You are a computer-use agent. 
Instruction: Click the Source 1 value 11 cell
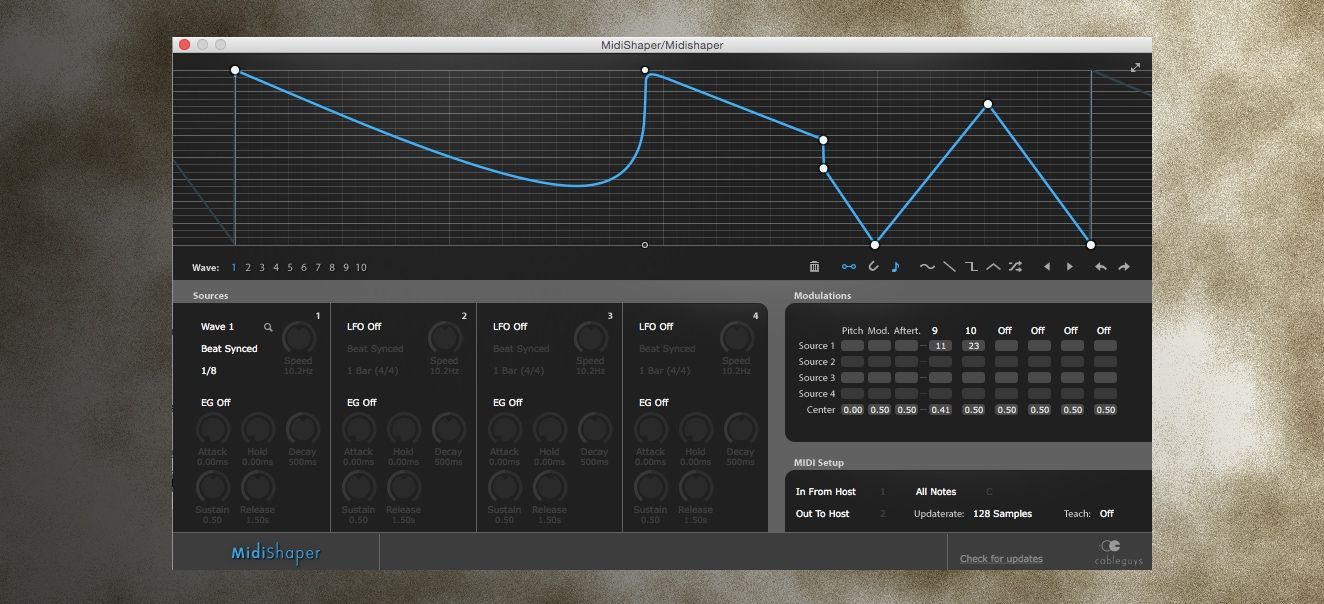(x=940, y=346)
